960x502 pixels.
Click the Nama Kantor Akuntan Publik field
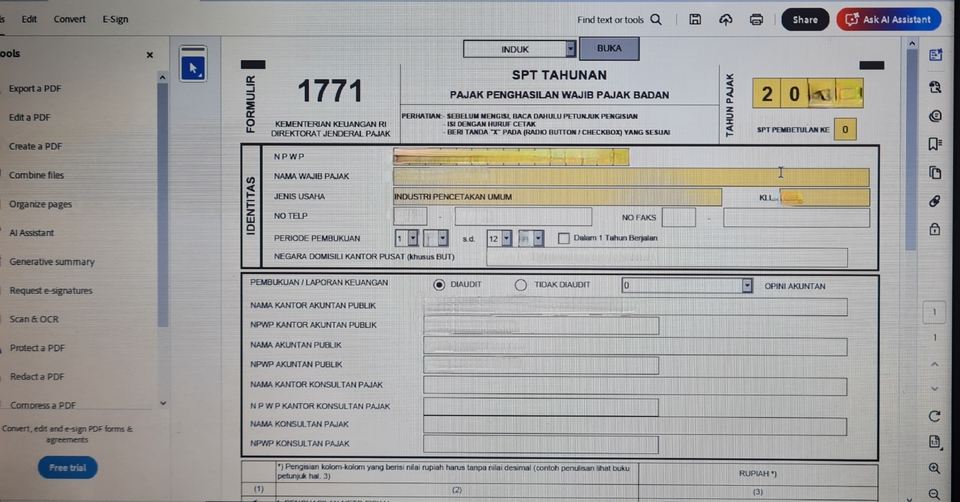(x=635, y=307)
